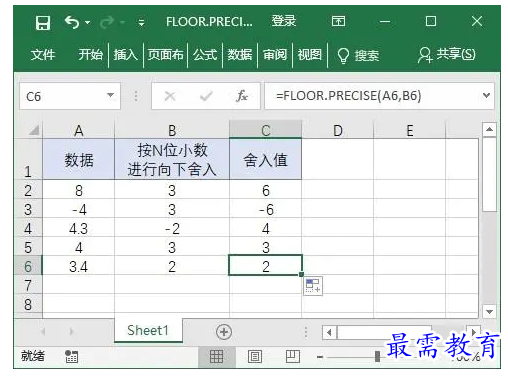Switch to the 插入 ribbon tab
The width and height of the screenshot is (508, 377).
click(x=126, y=55)
